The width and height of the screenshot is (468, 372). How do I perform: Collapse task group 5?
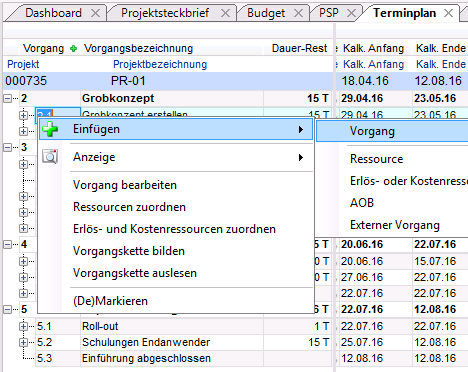pyautogui.click(x=7, y=309)
